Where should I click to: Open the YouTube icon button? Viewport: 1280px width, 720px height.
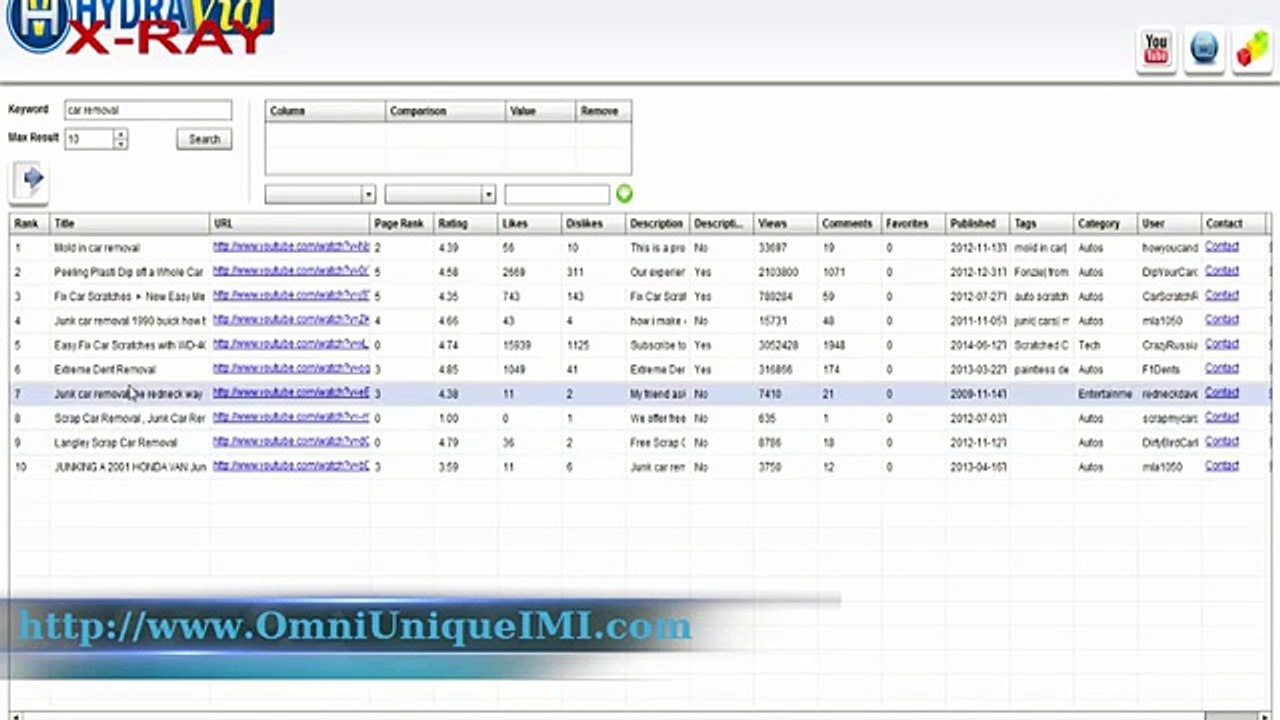tap(1156, 49)
